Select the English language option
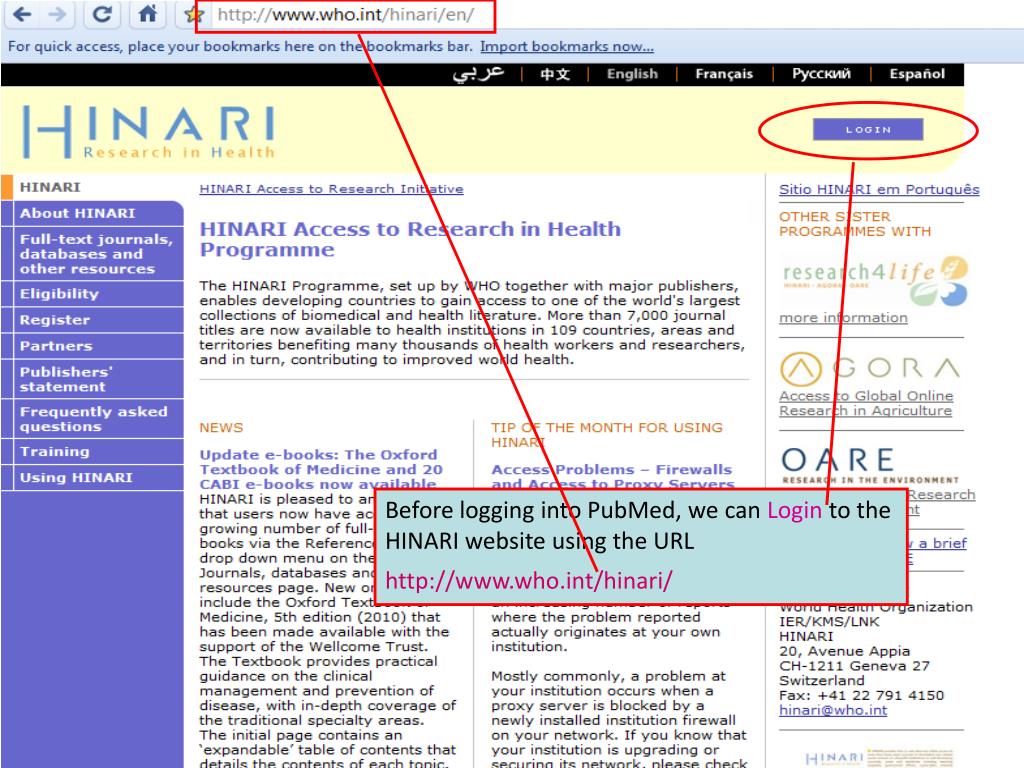Viewport: 1024px width, 768px height. pyautogui.click(x=632, y=74)
